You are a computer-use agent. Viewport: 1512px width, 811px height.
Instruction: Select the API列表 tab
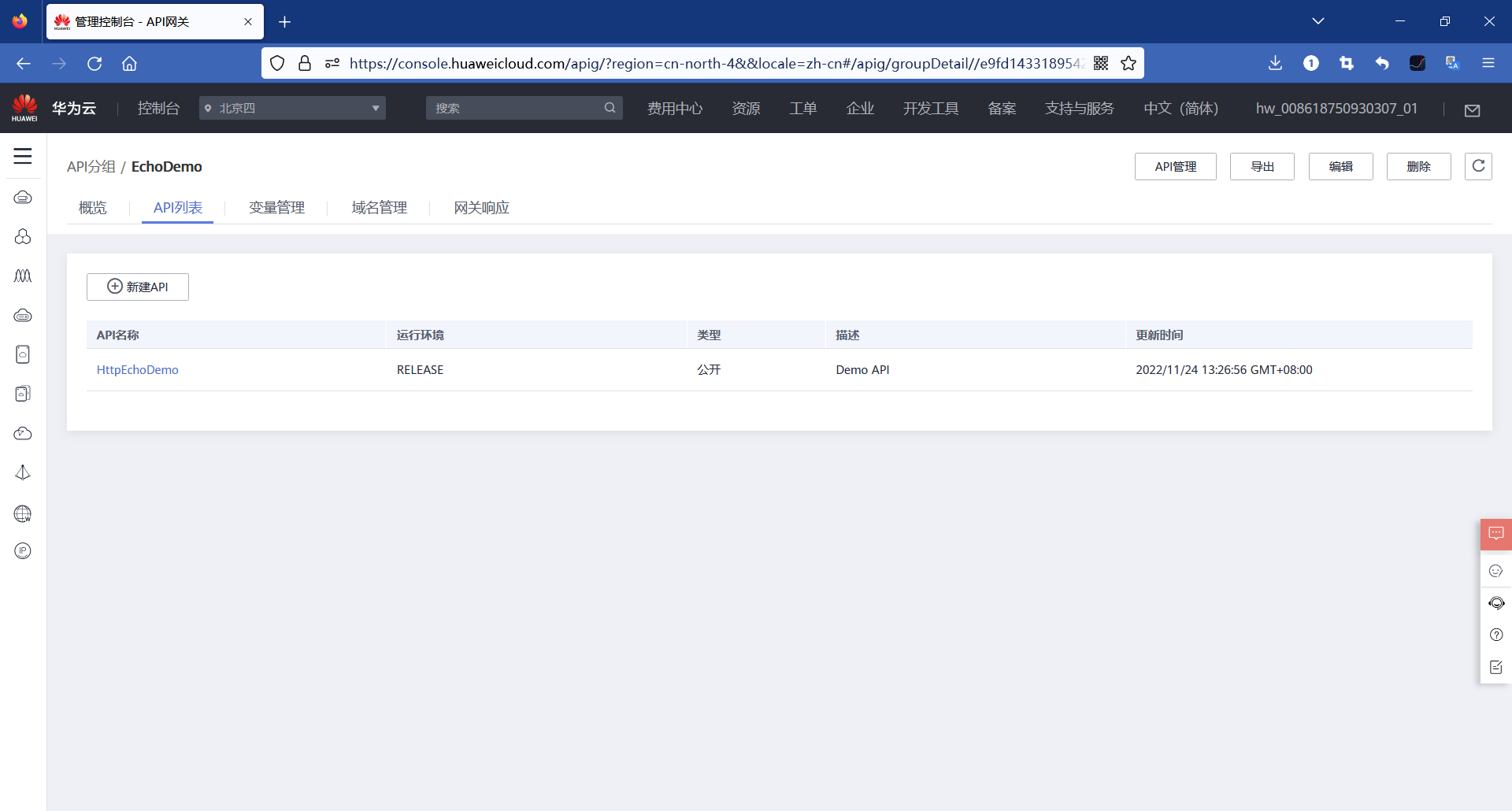click(x=178, y=207)
